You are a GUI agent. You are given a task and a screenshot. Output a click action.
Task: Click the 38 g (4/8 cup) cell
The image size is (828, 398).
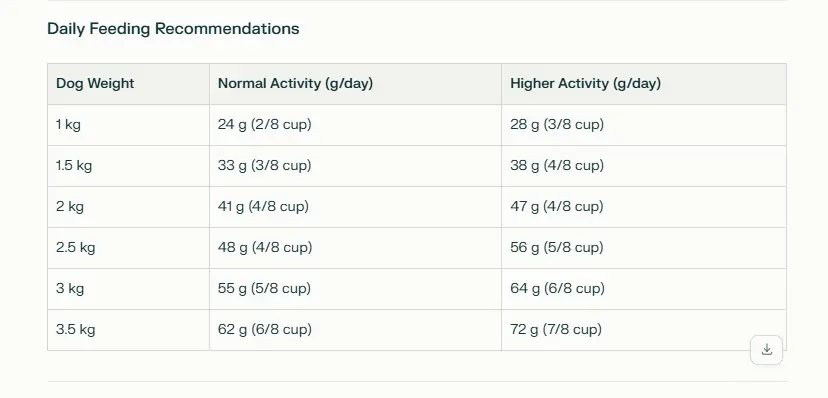[x=644, y=166]
